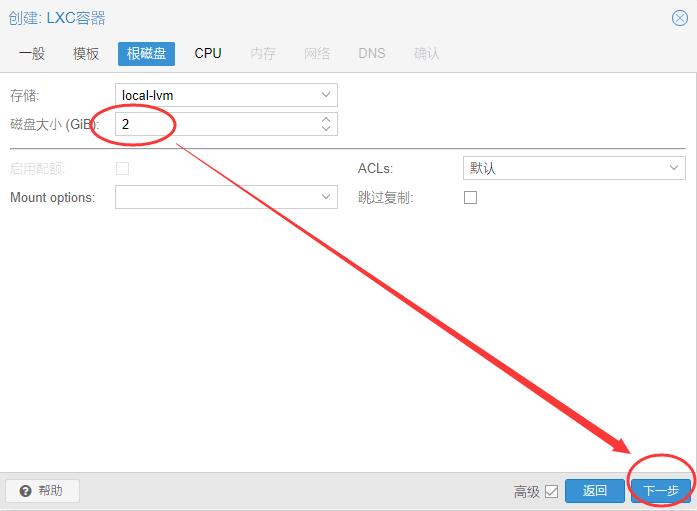This screenshot has height=511, width=697.
Task: Toggle the 高级 advanced checkbox
Action: pos(551,491)
